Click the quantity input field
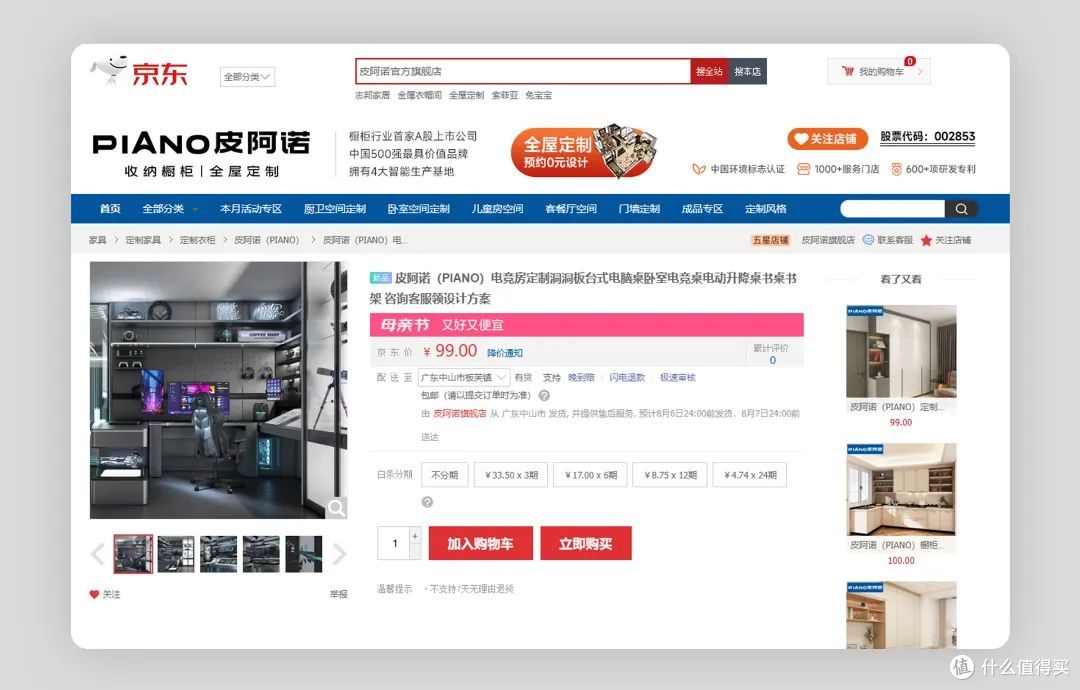This screenshot has width=1080, height=690. [394, 543]
